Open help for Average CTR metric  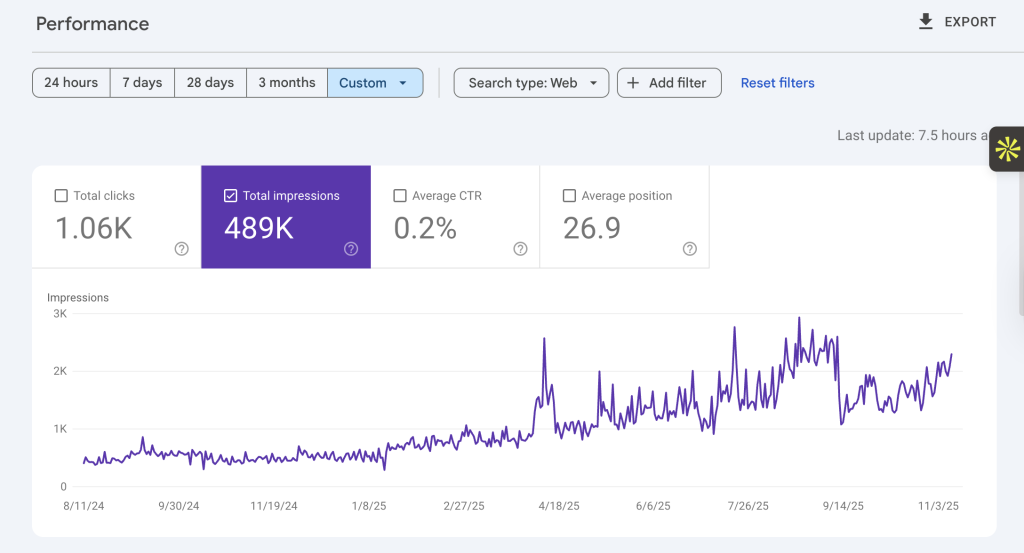[520, 249]
